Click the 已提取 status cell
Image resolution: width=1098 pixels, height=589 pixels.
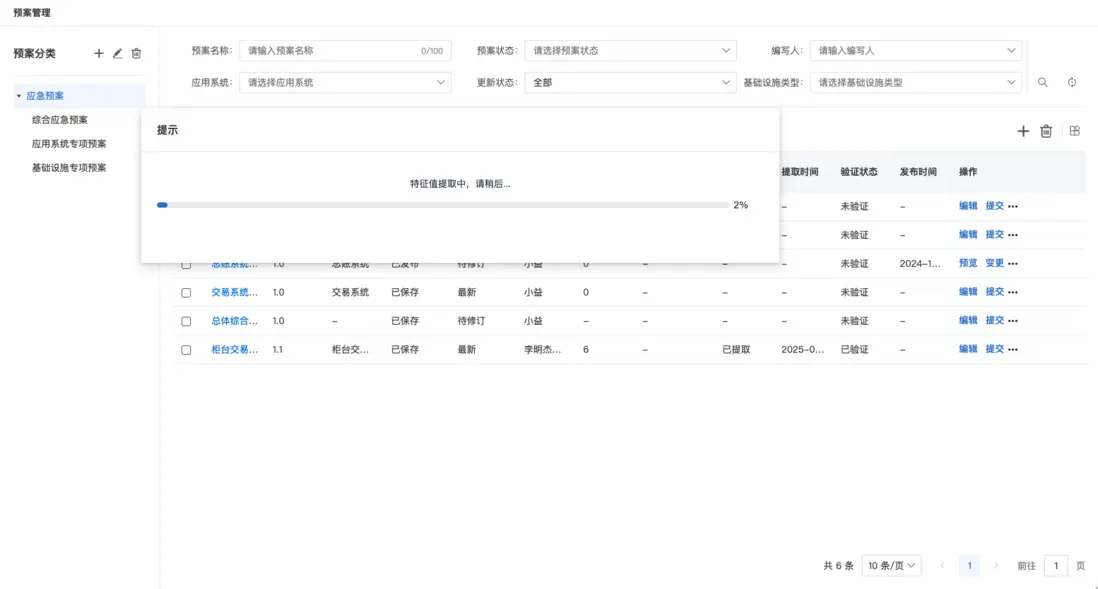736,349
